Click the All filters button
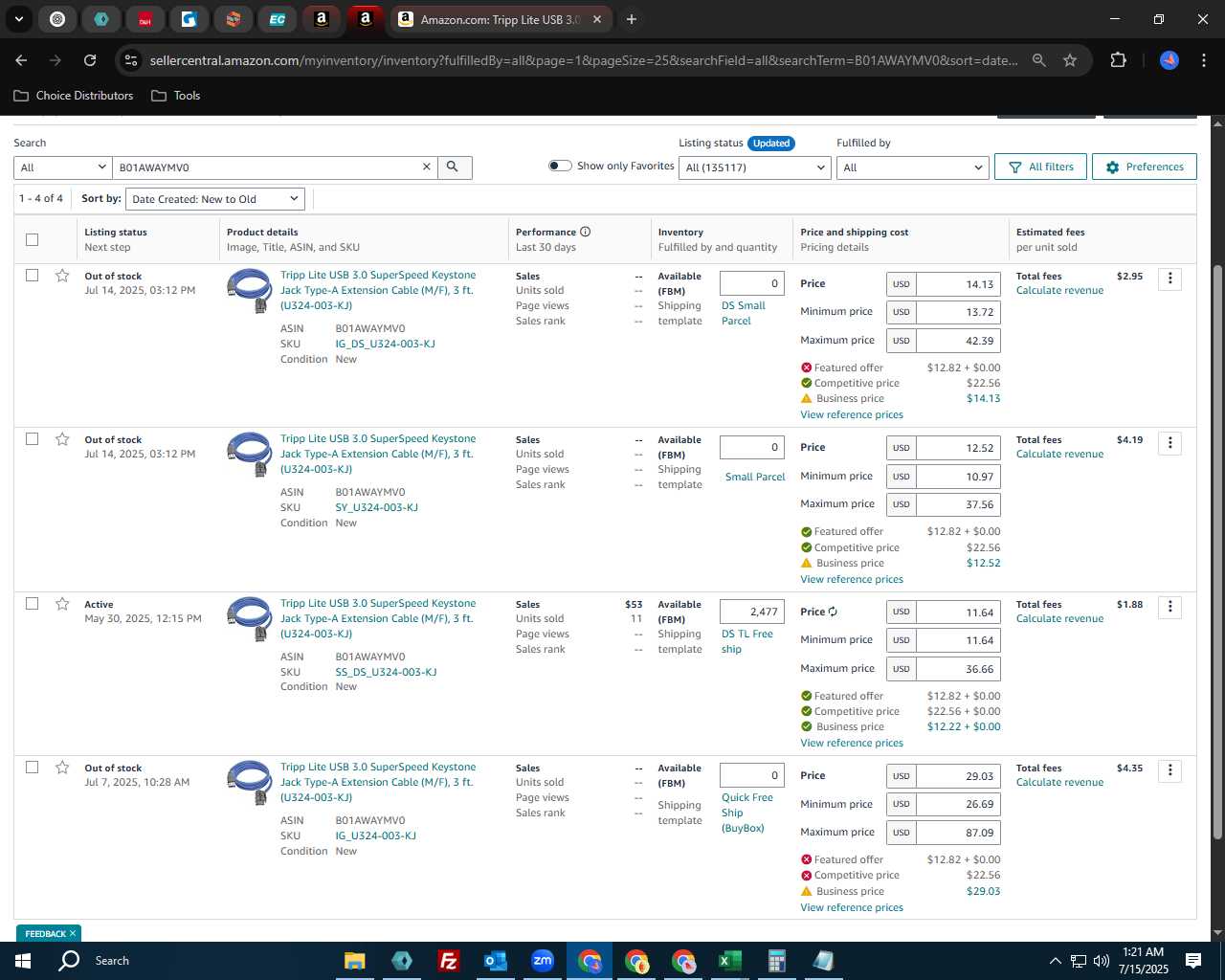1225x980 pixels. [1041, 167]
